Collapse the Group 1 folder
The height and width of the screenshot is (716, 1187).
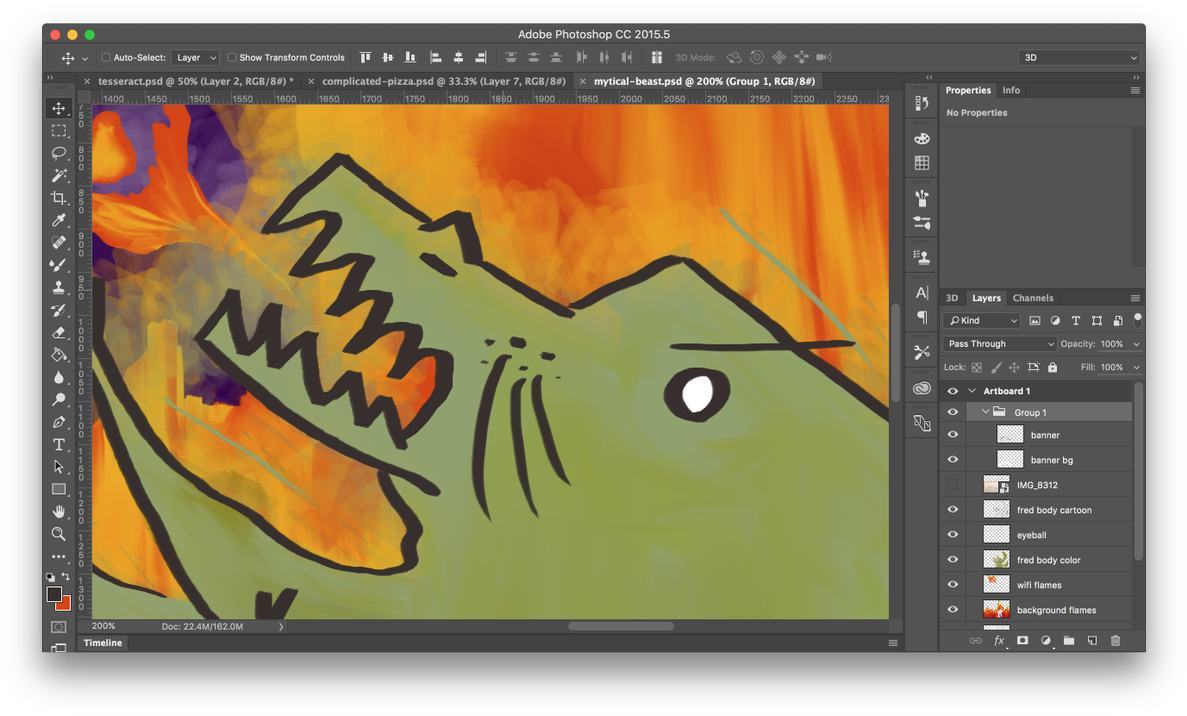point(985,412)
